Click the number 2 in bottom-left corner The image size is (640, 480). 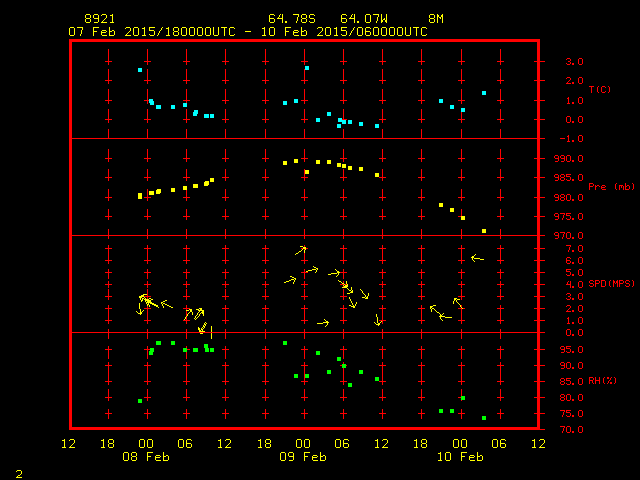pos(19,472)
